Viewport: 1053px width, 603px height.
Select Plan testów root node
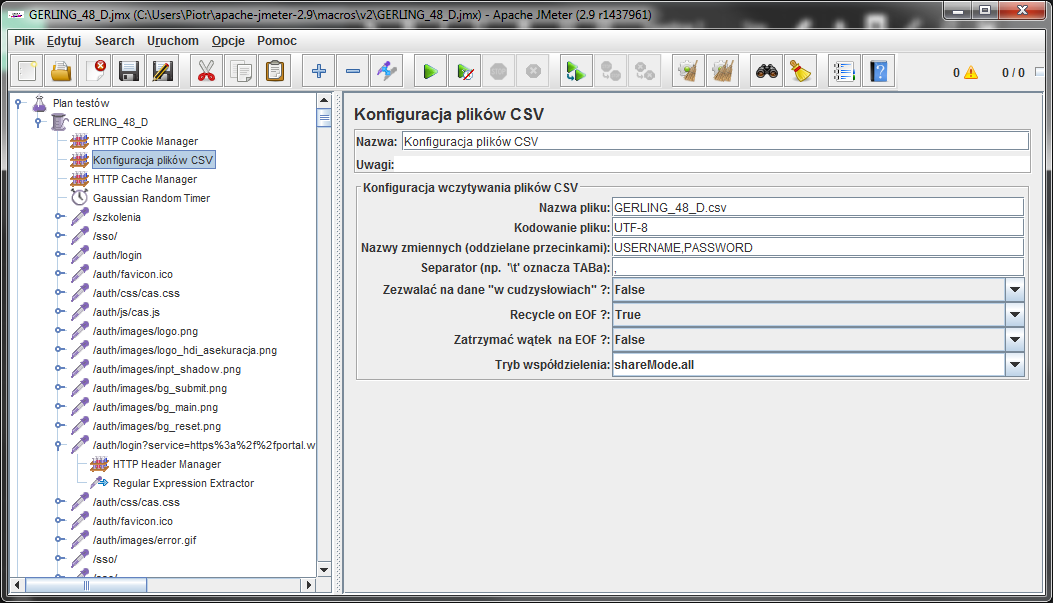81,103
